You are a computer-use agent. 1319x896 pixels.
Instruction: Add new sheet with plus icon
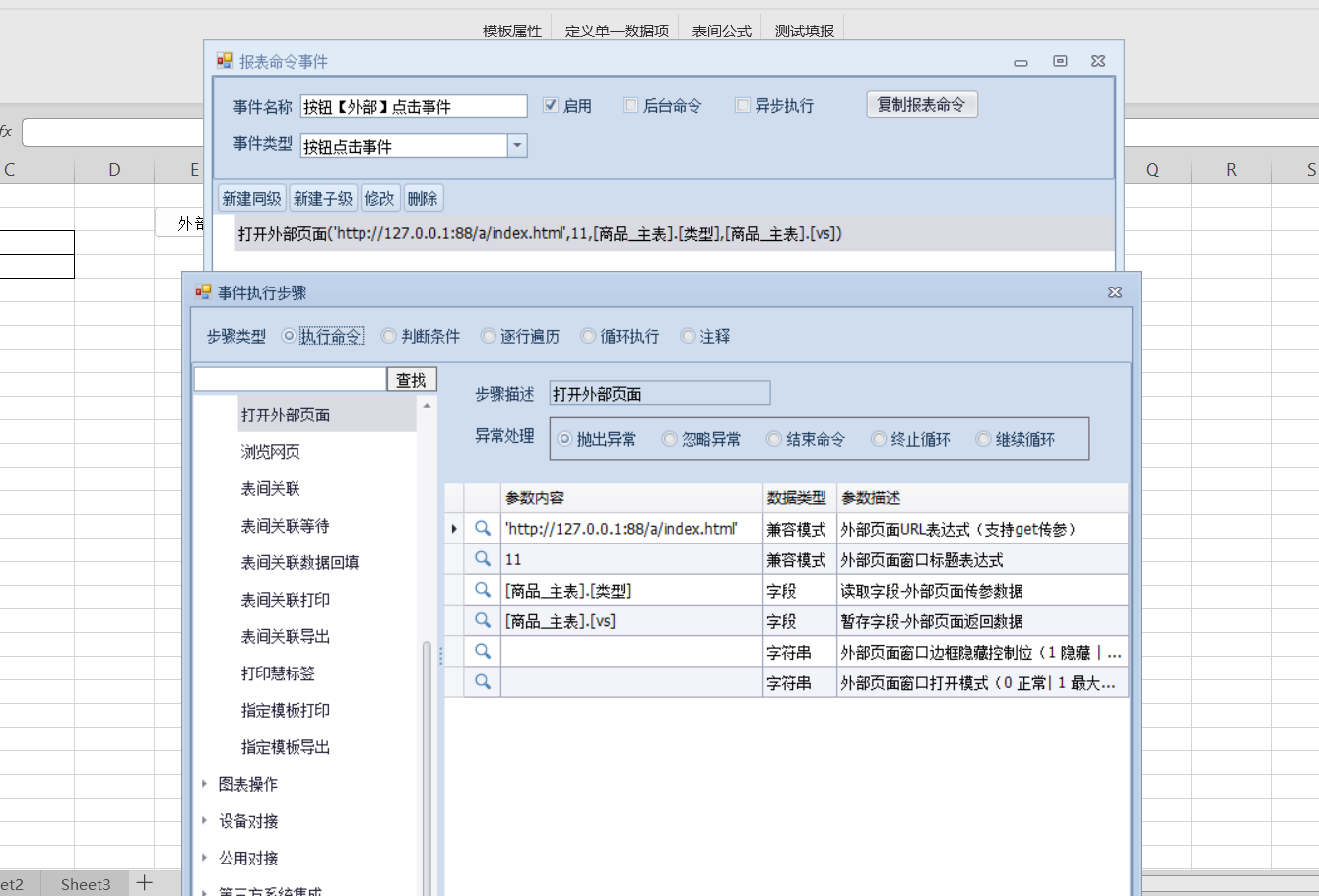pos(144,883)
